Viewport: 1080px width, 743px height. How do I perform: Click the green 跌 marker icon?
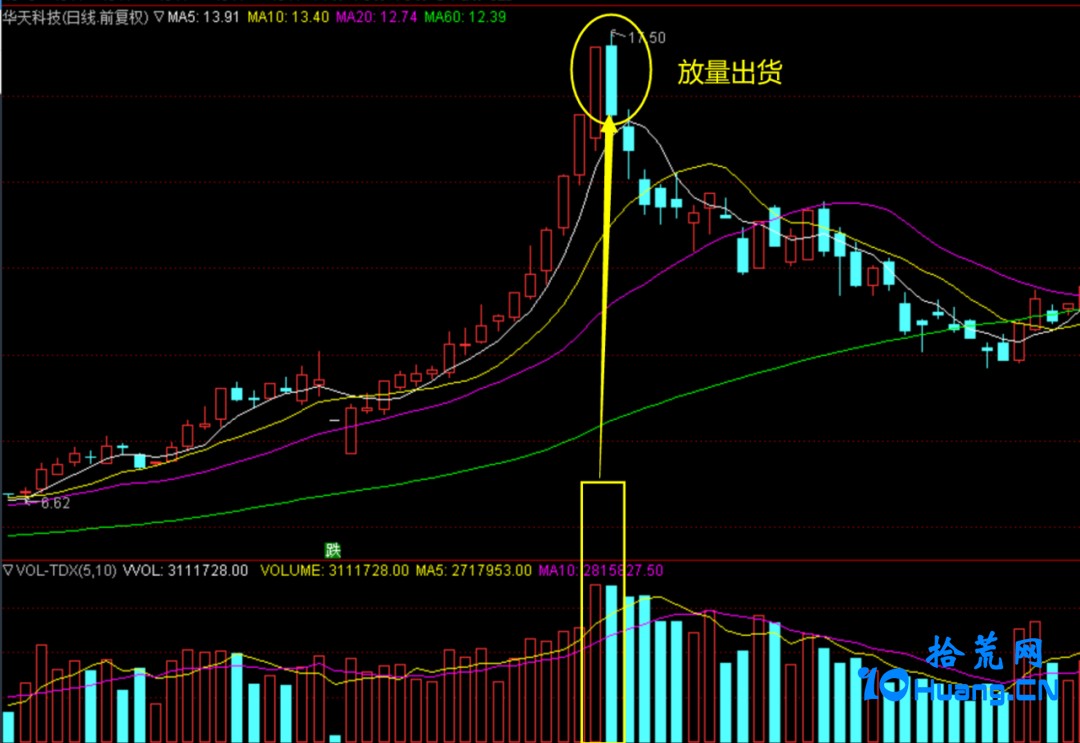(333, 550)
